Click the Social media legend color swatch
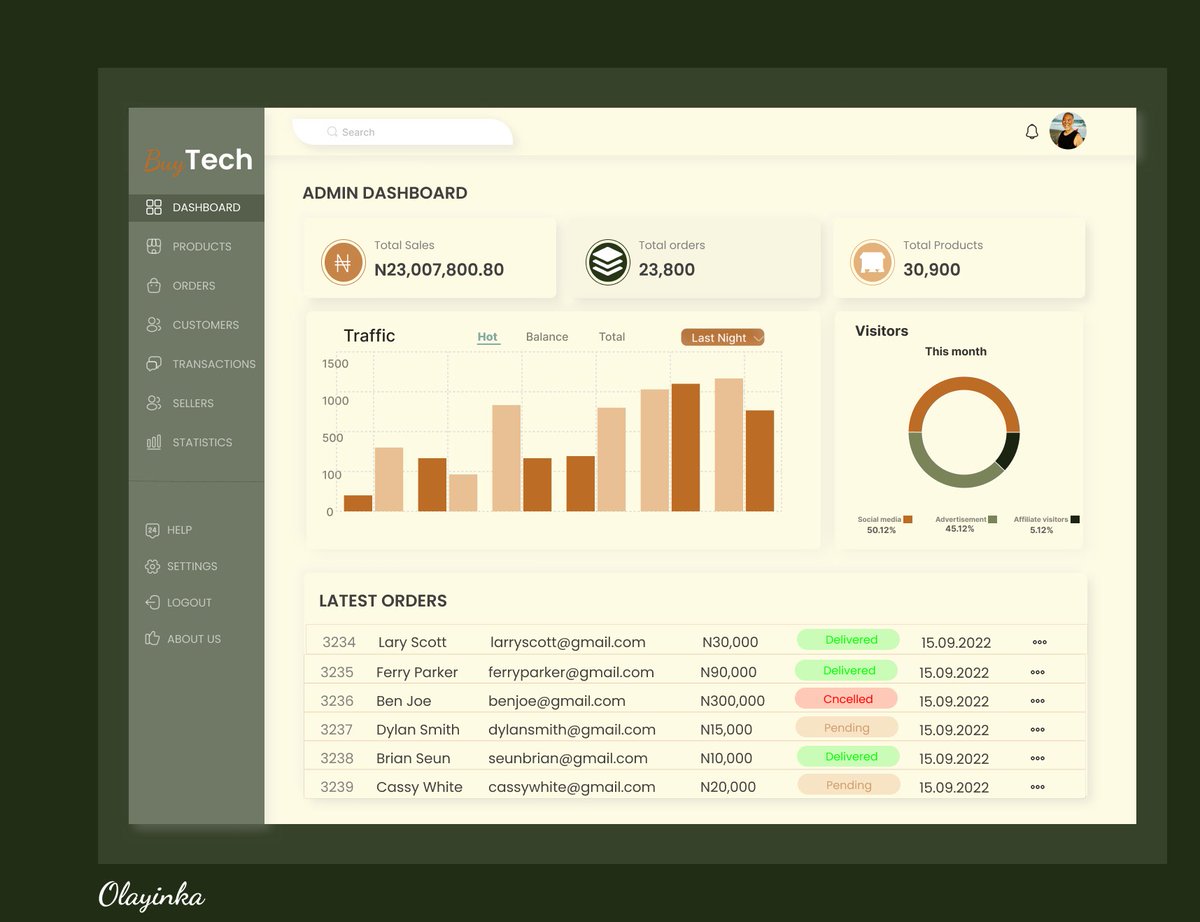Image resolution: width=1200 pixels, height=922 pixels. 909,519
